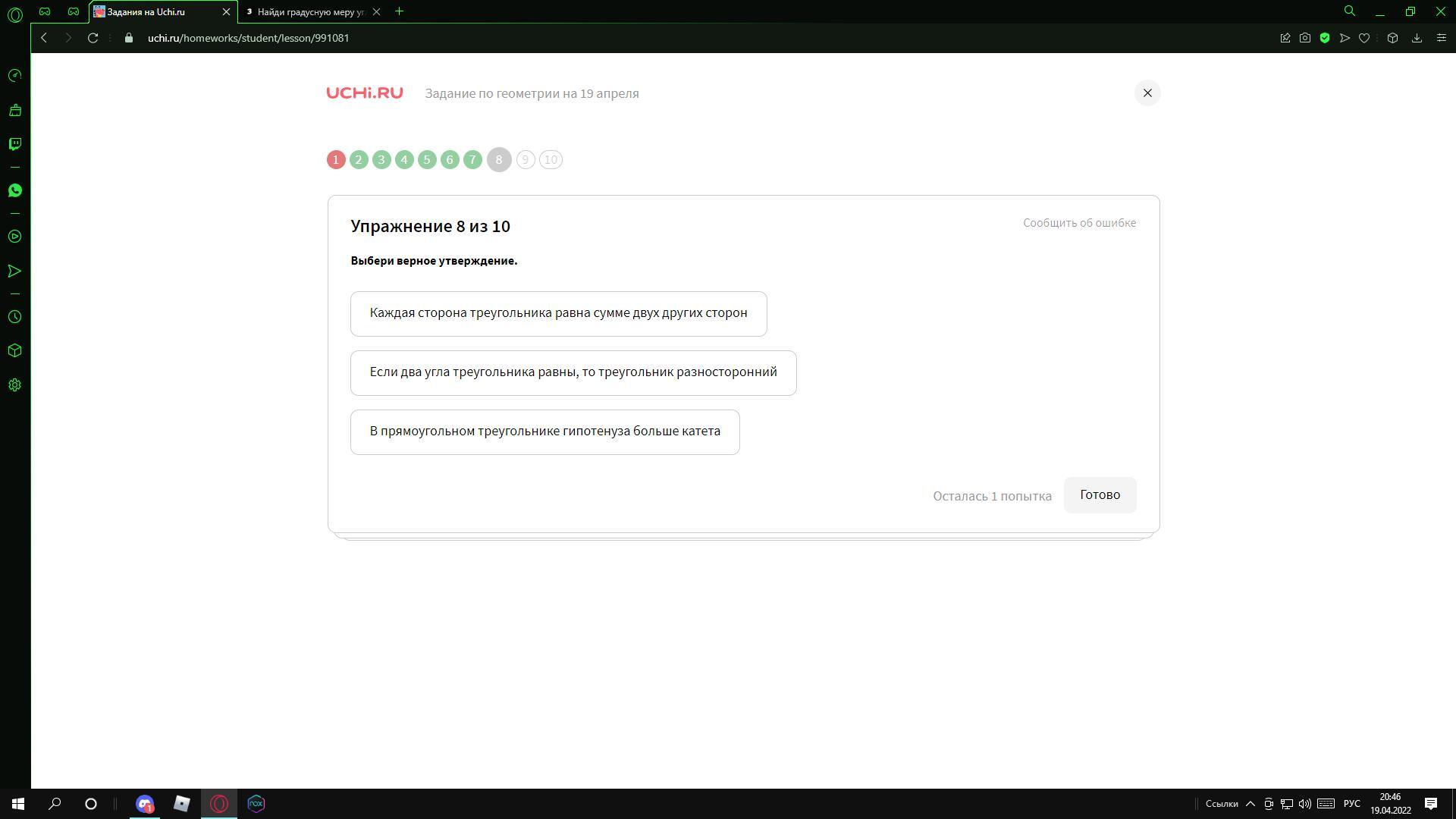Select answer "Каждая сторона треугольника равна сумме"

point(558,313)
